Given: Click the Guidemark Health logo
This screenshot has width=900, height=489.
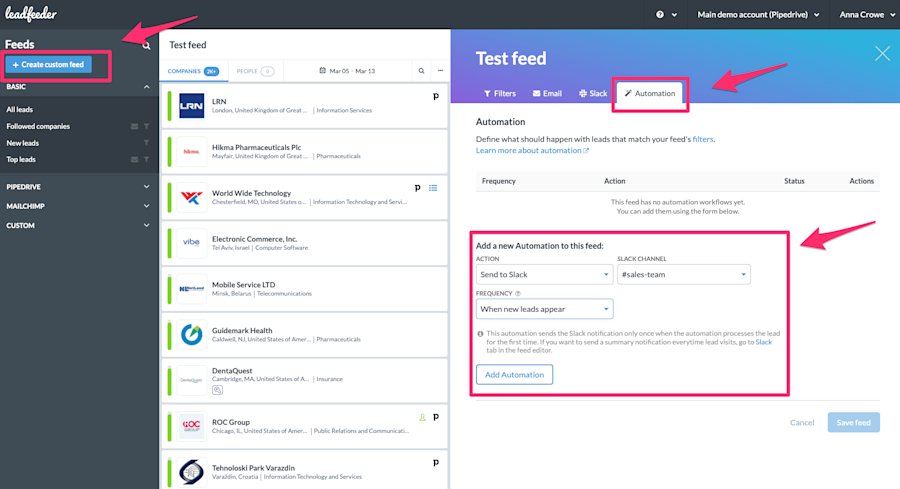Looking at the screenshot, I should (x=191, y=335).
